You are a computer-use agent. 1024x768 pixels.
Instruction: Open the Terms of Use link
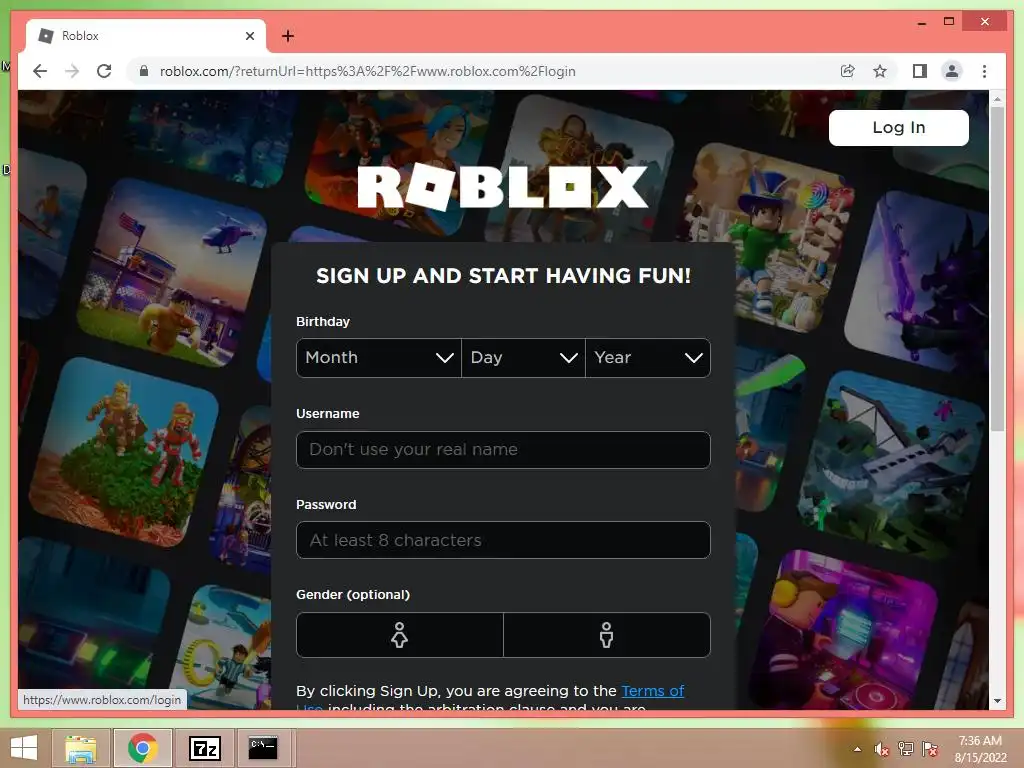tap(652, 691)
